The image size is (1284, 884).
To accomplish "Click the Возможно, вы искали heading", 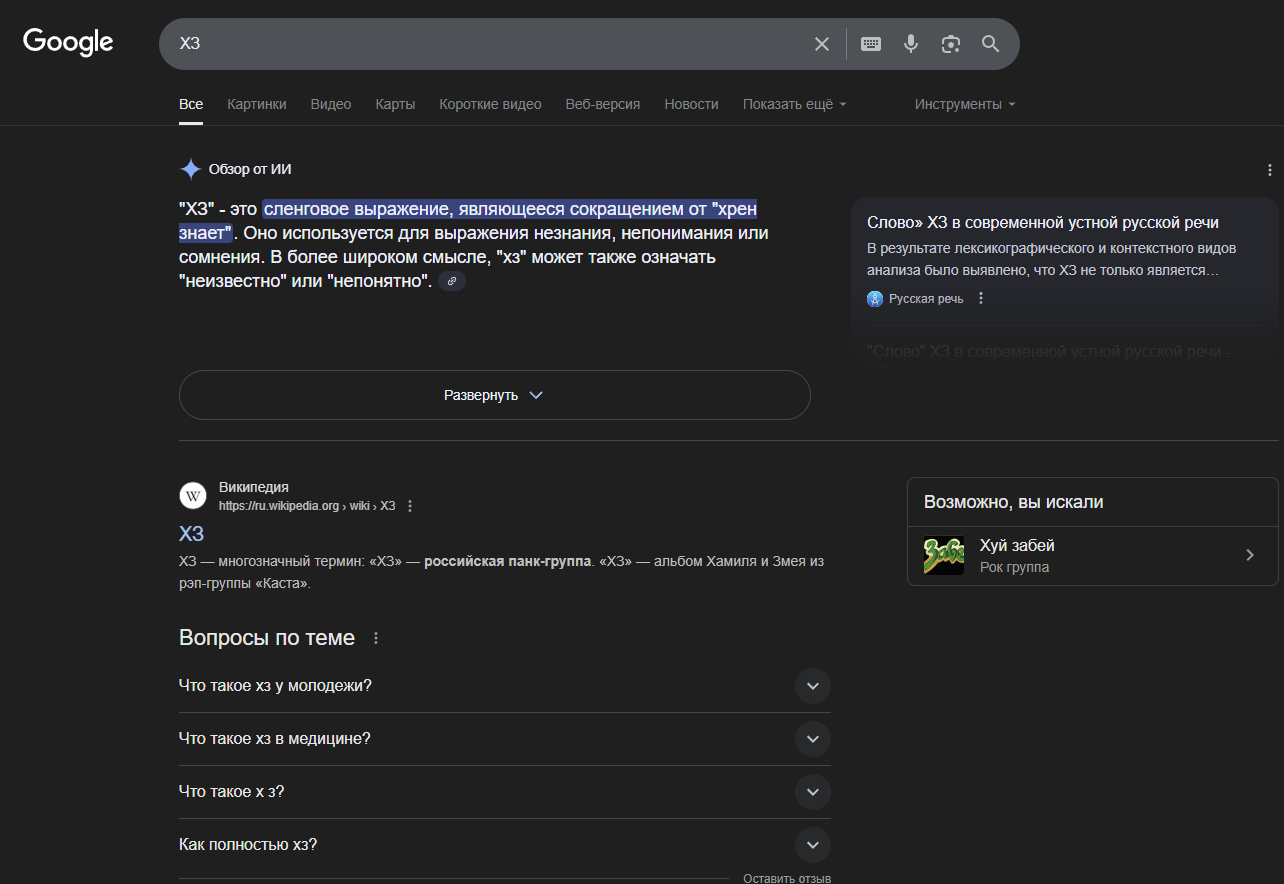I will [x=1014, y=502].
